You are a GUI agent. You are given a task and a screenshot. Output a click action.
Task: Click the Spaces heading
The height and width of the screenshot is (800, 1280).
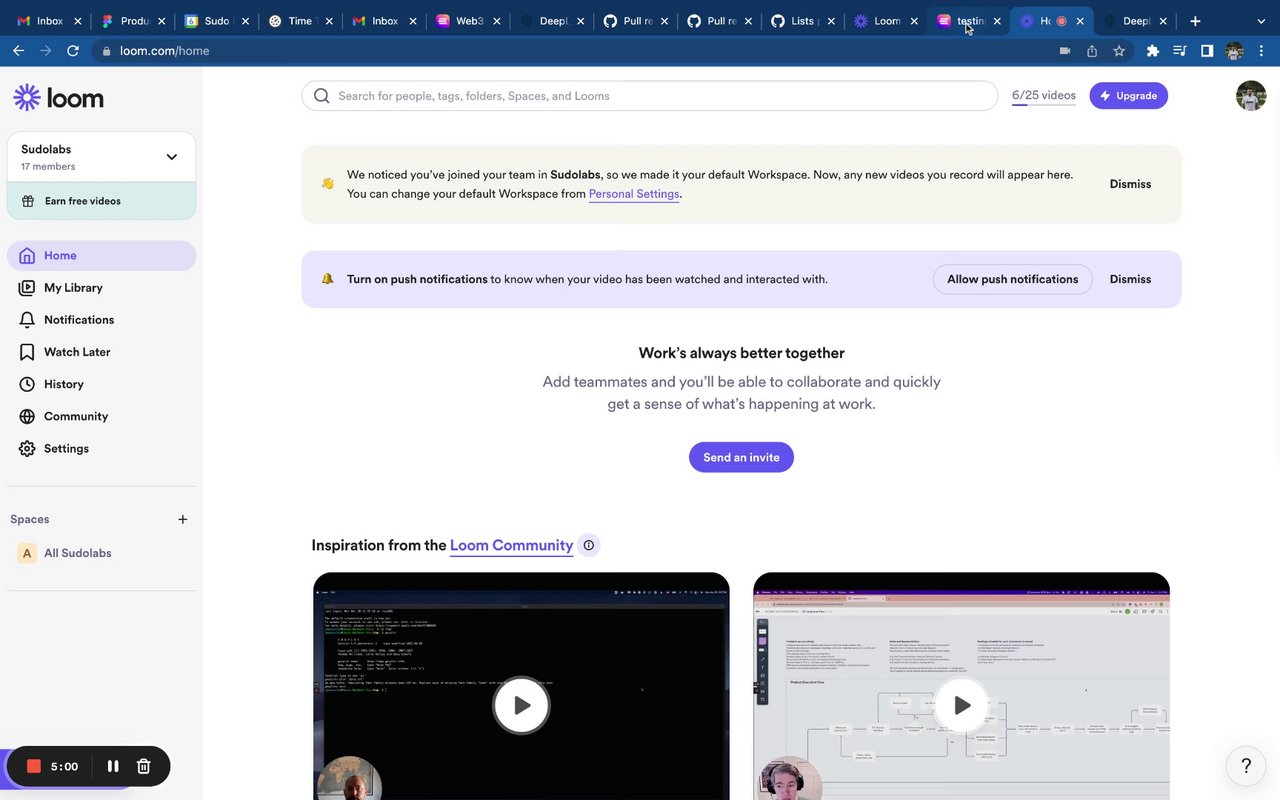click(x=29, y=519)
